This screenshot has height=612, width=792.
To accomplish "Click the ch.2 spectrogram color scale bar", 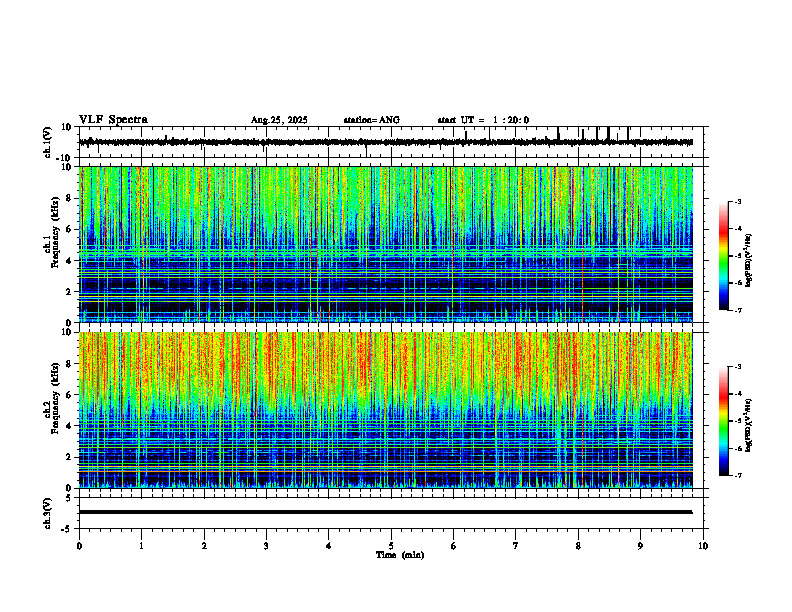I will click(723, 421).
